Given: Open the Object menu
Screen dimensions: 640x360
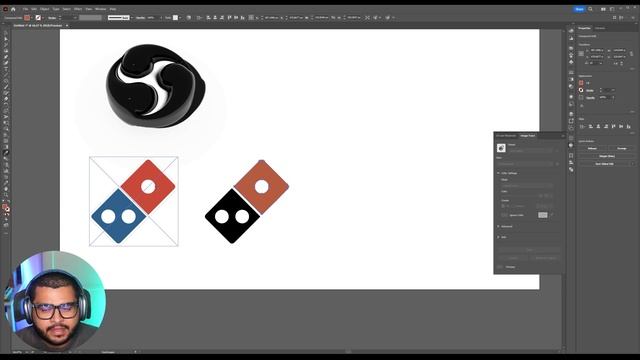Looking at the screenshot, I should pyautogui.click(x=44, y=9).
